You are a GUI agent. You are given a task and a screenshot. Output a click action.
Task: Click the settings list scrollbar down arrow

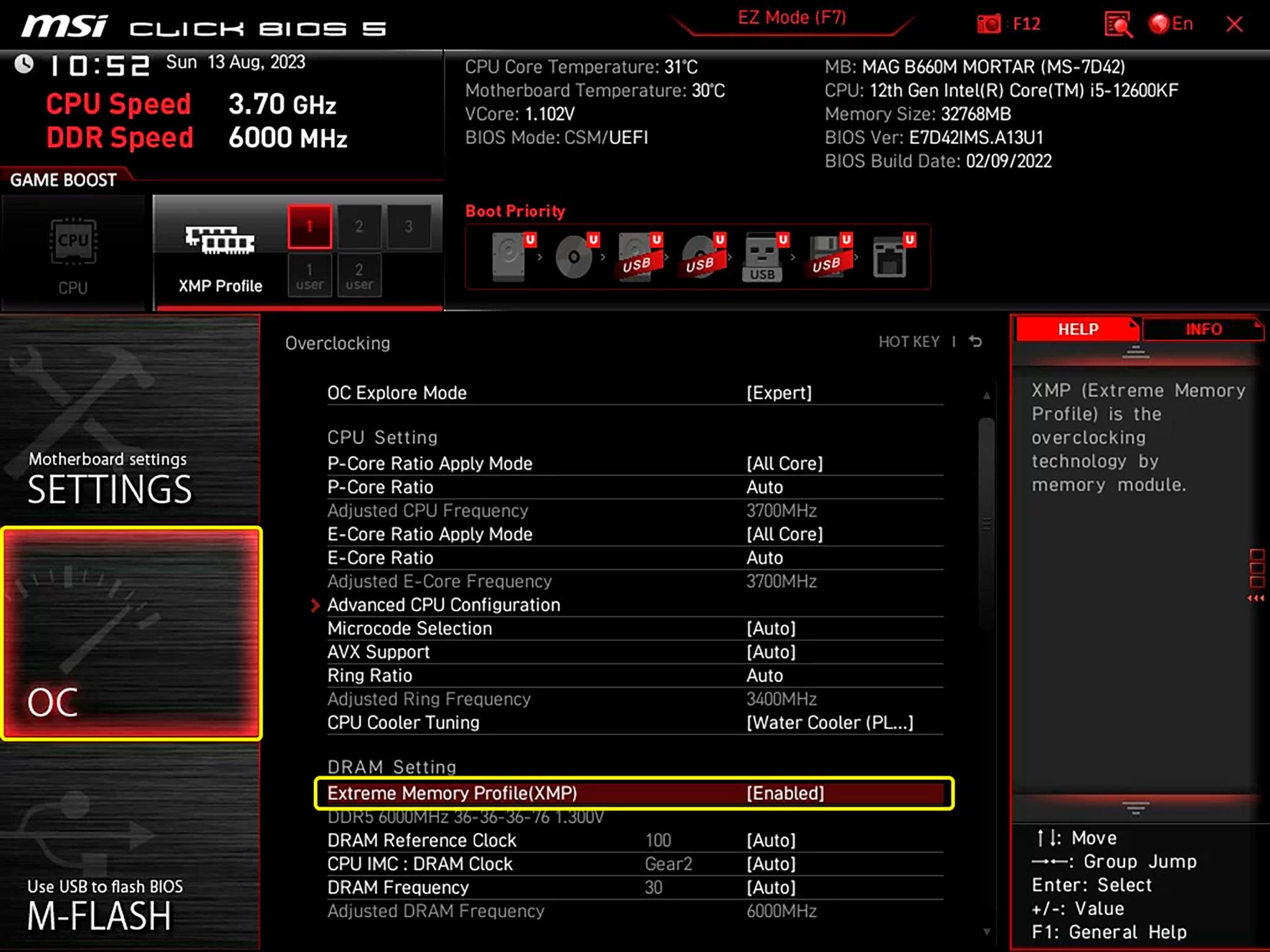point(987,932)
